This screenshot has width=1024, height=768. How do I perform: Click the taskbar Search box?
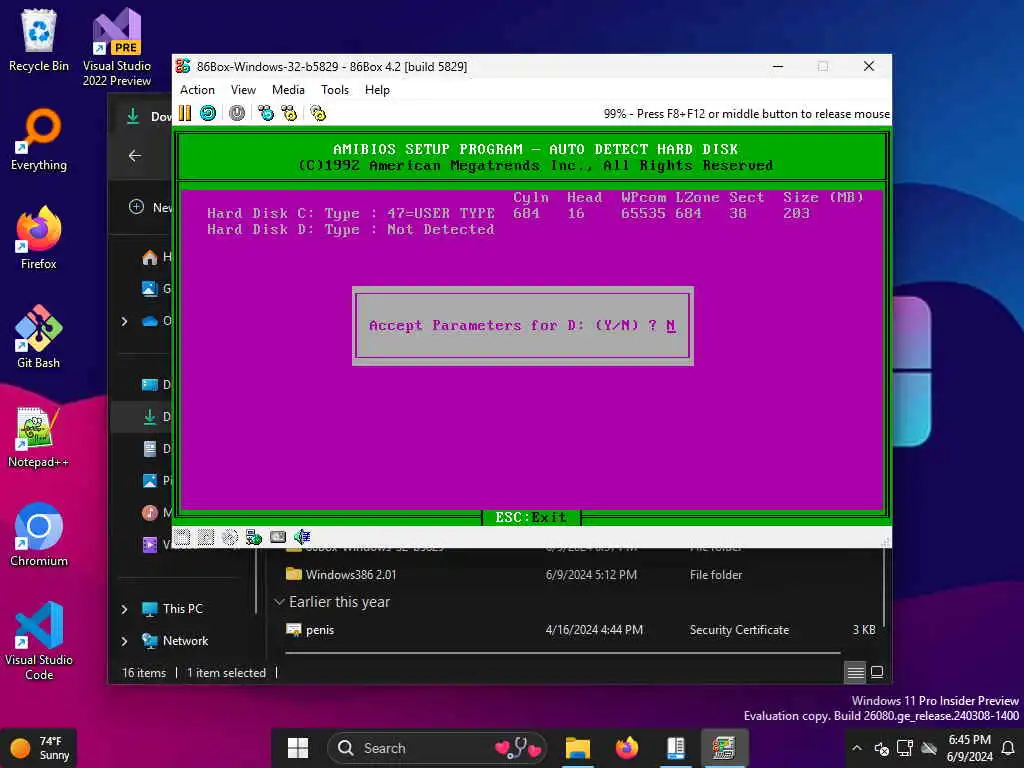437,748
